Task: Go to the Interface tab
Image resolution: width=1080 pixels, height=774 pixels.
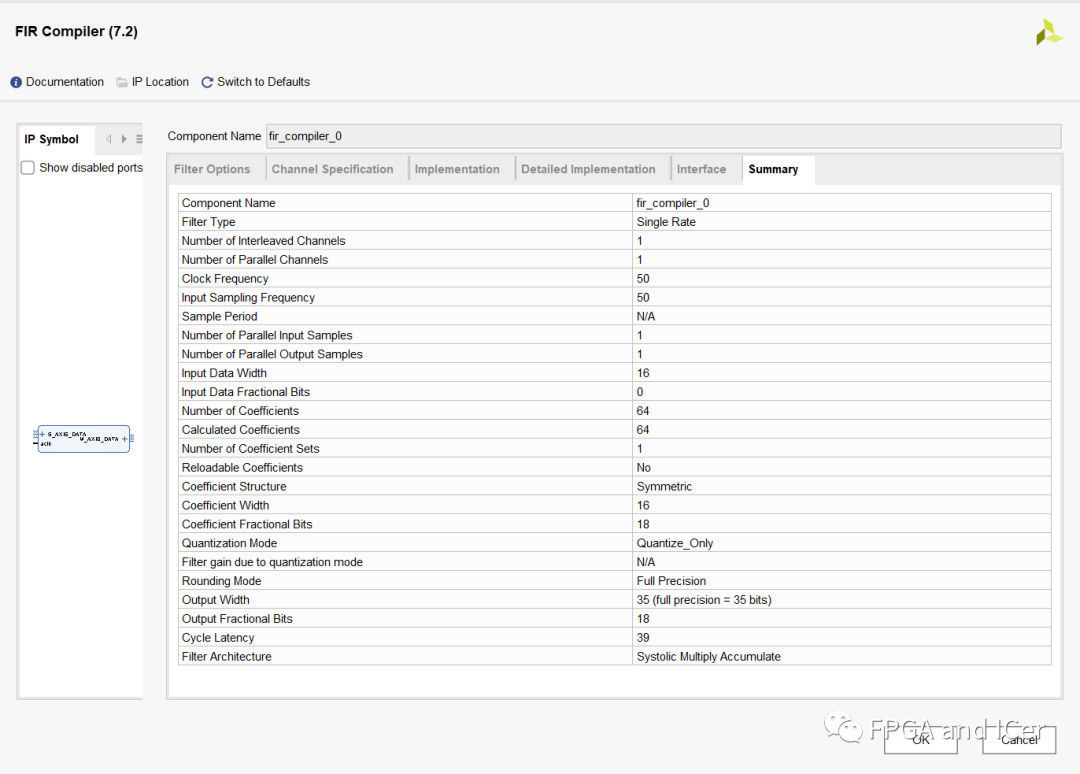Action: (x=701, y=169)
